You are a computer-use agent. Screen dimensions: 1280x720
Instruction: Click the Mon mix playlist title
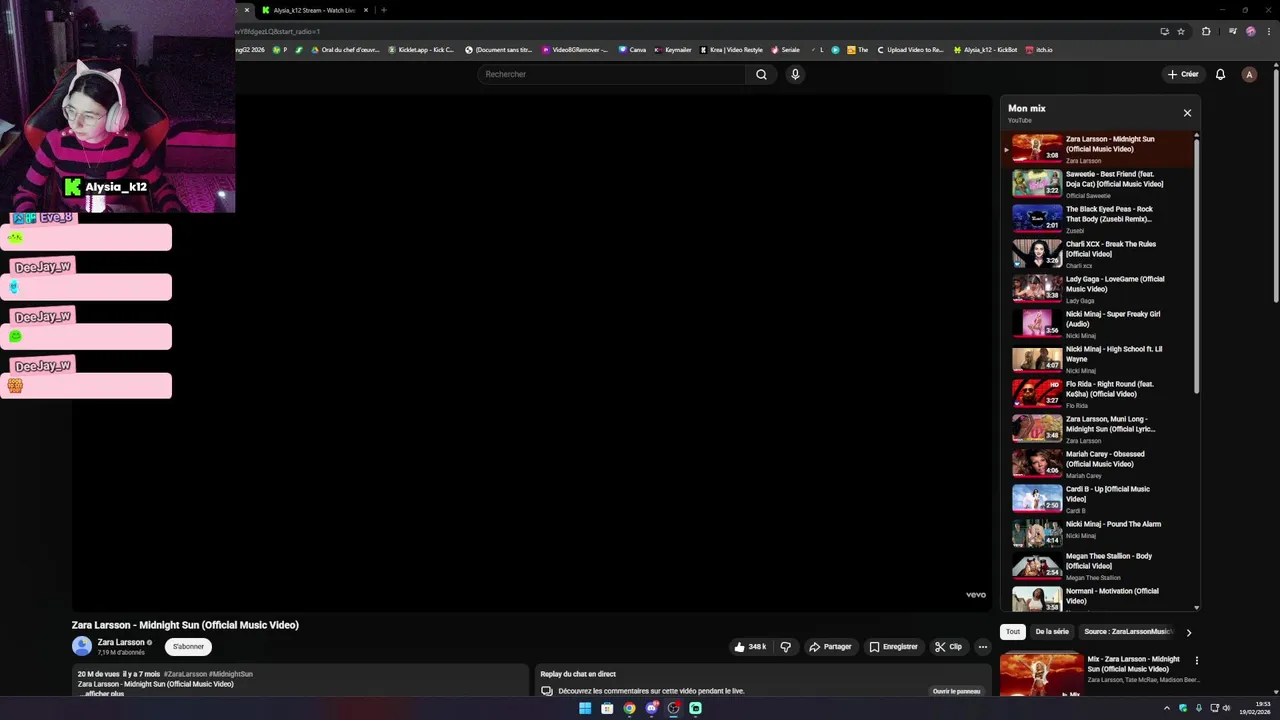tap(1027, 108)
